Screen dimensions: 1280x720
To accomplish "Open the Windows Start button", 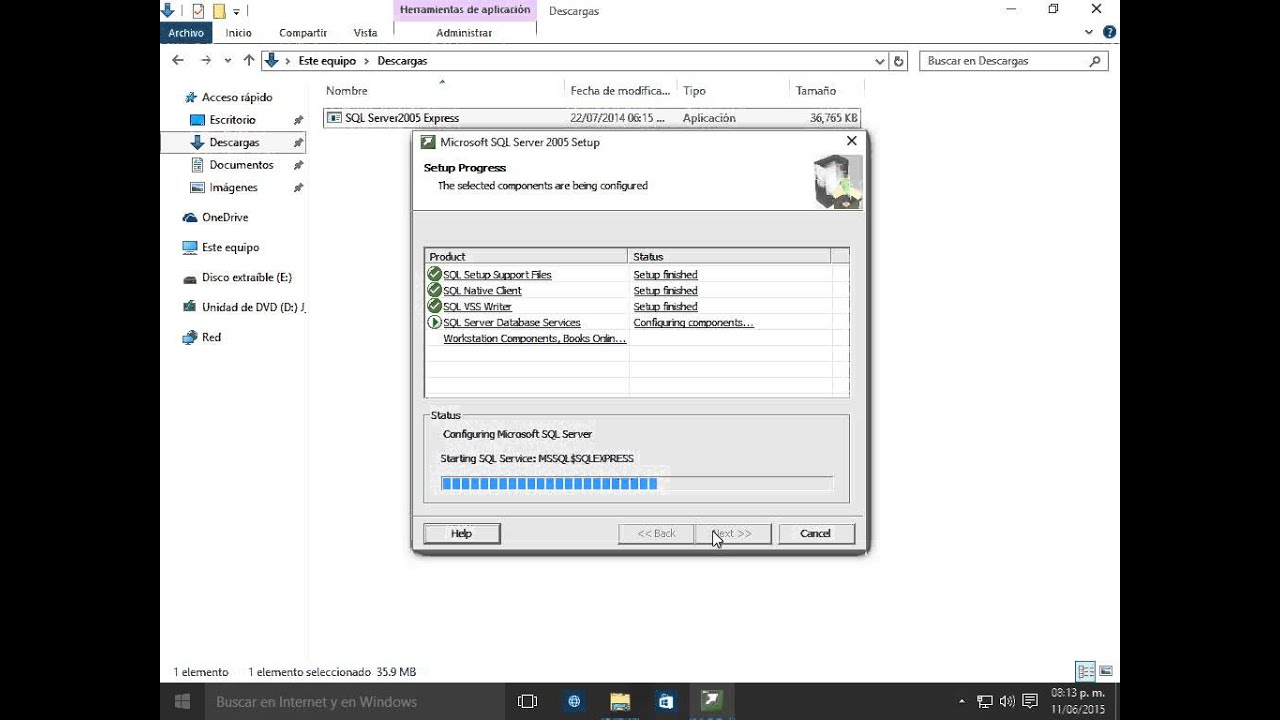I will click(183, 702).
